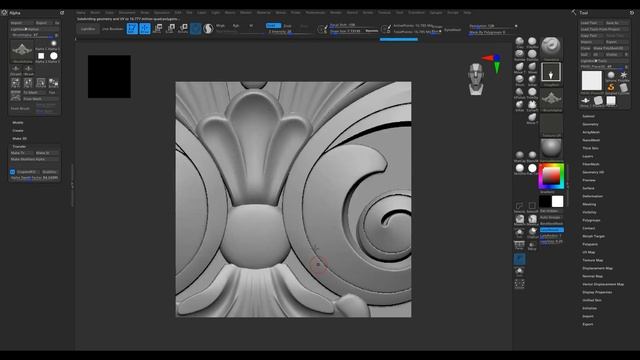
Task: Click the Flip H alpha icon
Action: [x=16, y=83]
